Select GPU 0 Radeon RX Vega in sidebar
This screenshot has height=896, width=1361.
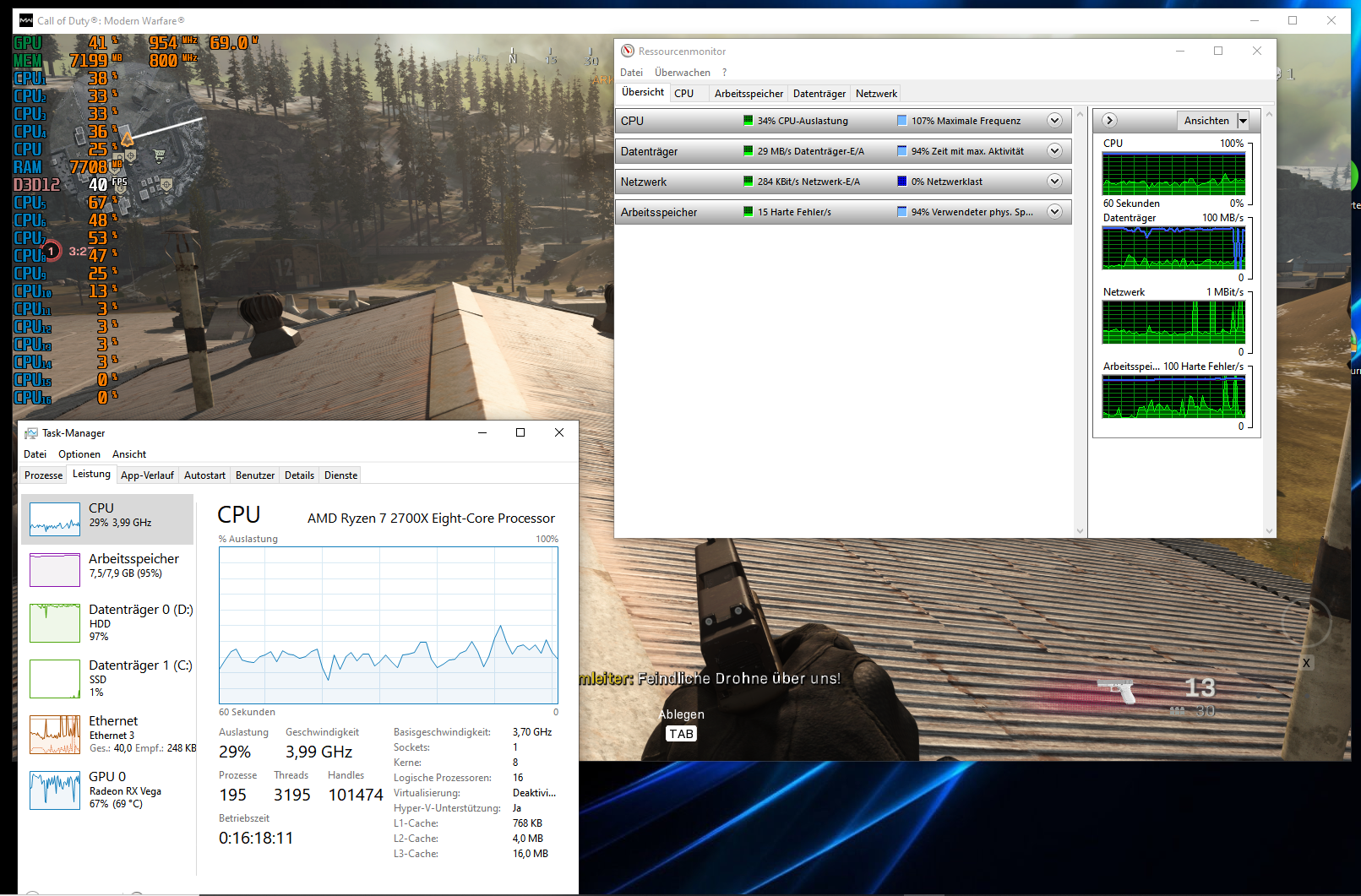[107, 790]
